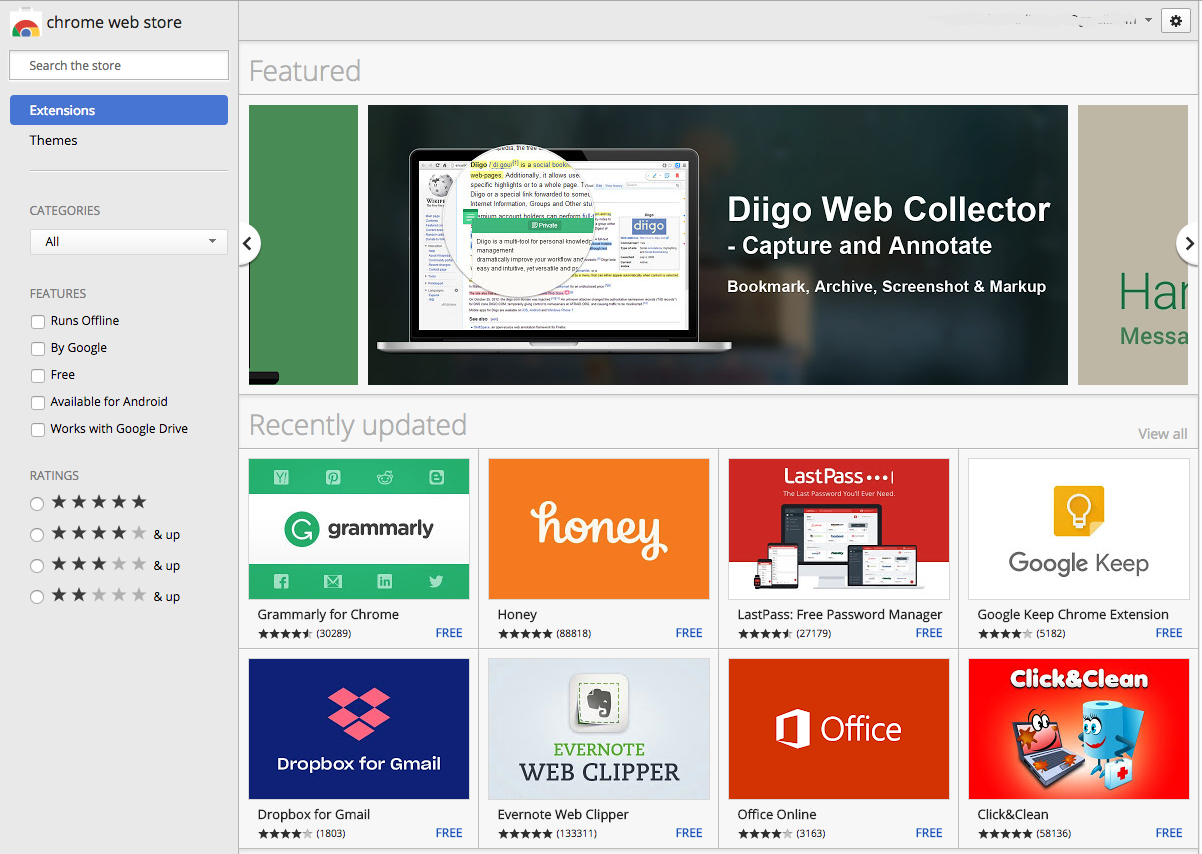Viewport: 1202px width, 854px height.
Task: Click FREE button for Office Online
Action: 929,833
